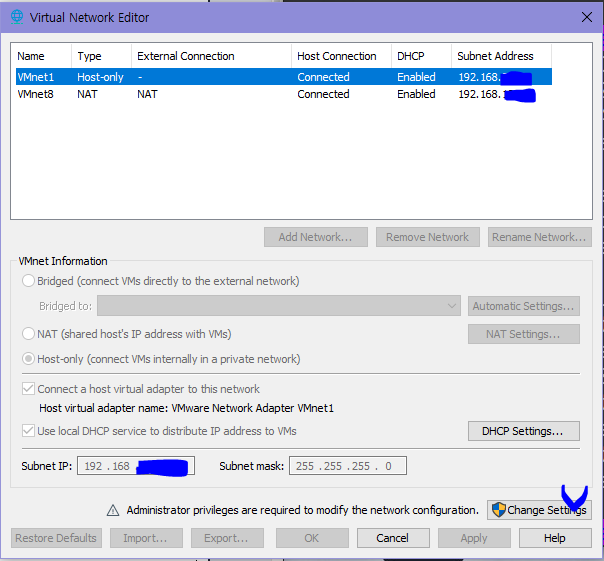Toggle Connect a host virtual adapter checkbox
Screen dimensions: 604x561
28,389
